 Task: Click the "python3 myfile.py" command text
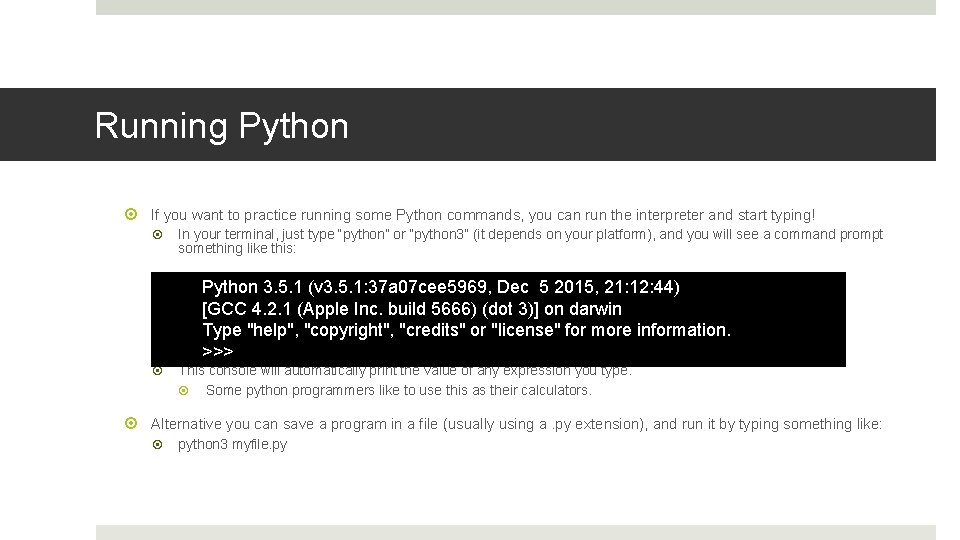pyautogui.click(x=232, y=444)
